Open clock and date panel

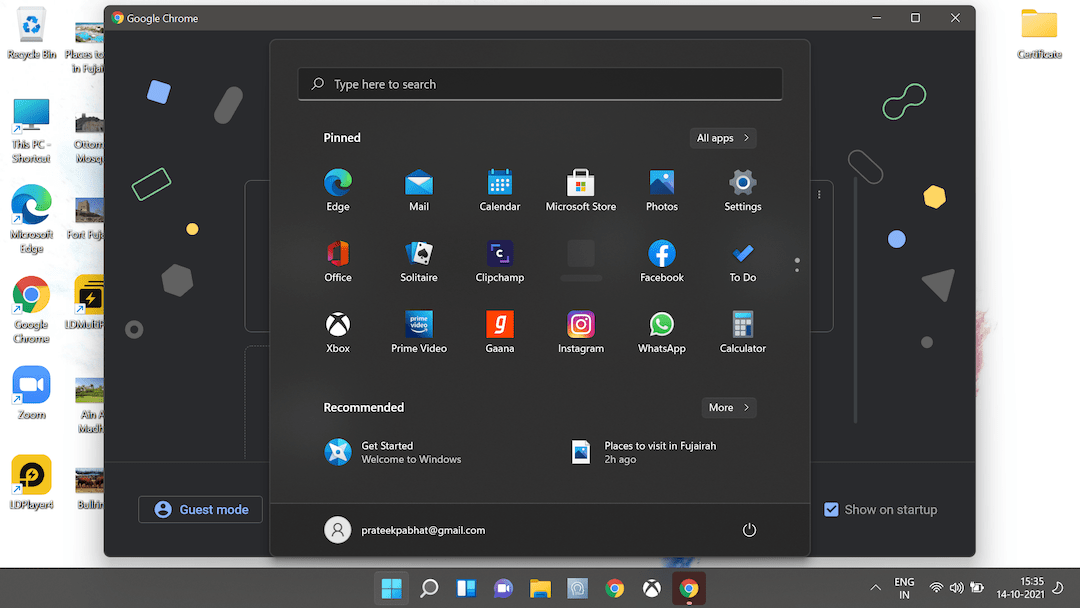(1020, 588)
